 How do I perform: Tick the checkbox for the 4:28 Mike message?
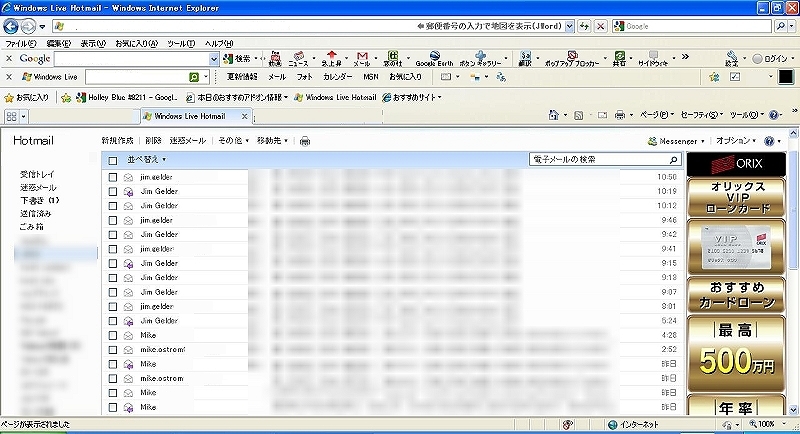tap(113, 336)
